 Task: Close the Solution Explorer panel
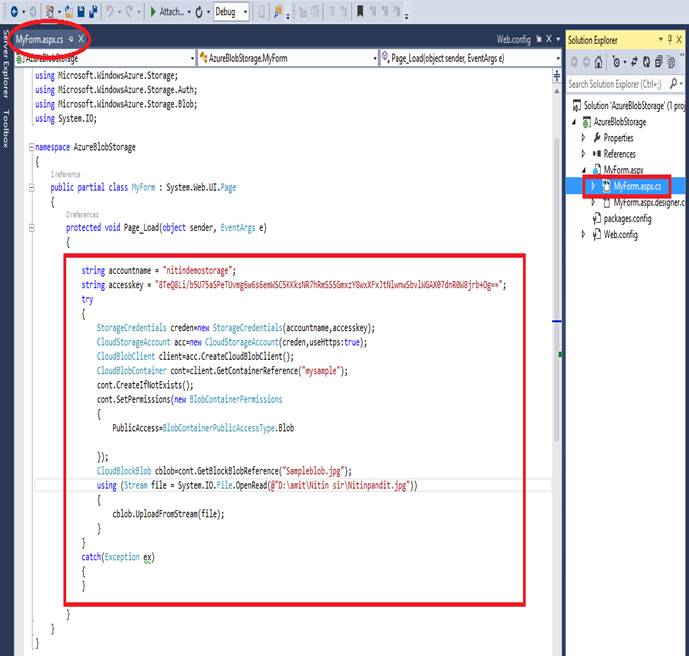point(679,40)
